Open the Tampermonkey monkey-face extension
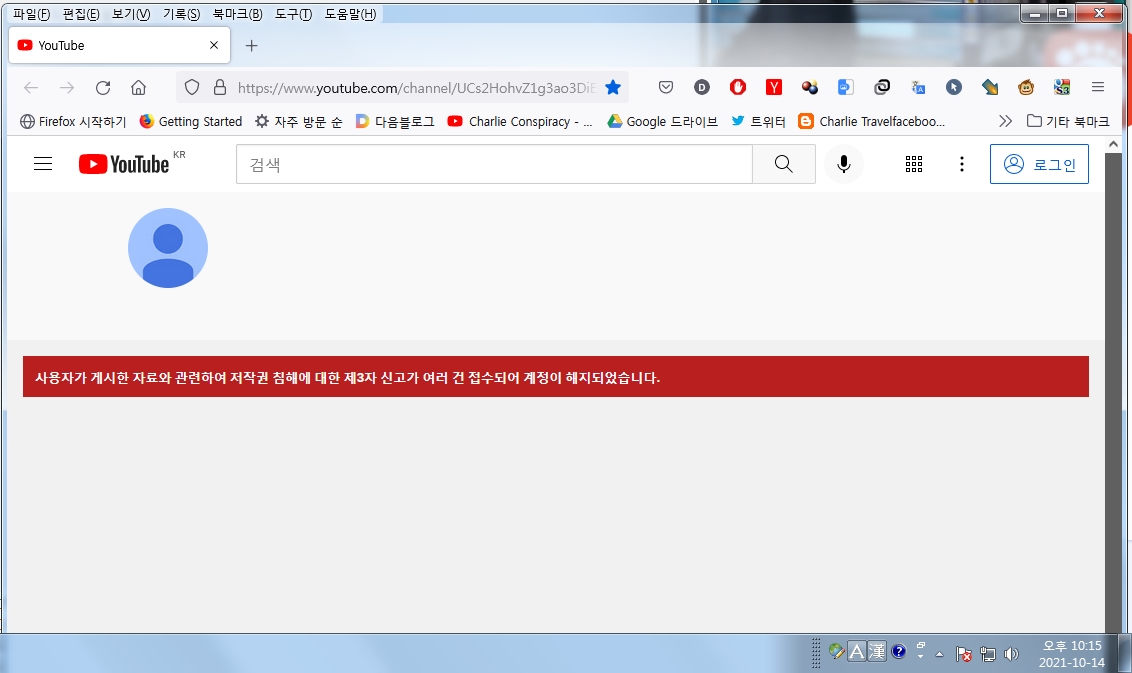Image resolution: width=1132 pixels, height=673 pixels. click(1026, 87)
